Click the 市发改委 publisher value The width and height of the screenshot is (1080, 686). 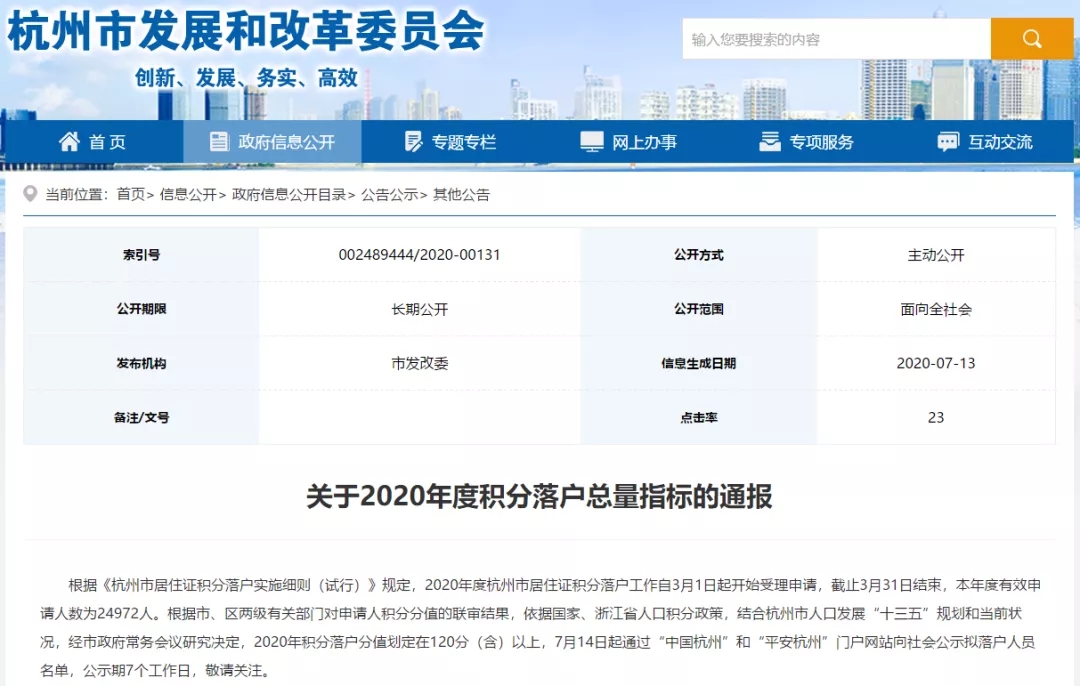(x=419, y=363)
